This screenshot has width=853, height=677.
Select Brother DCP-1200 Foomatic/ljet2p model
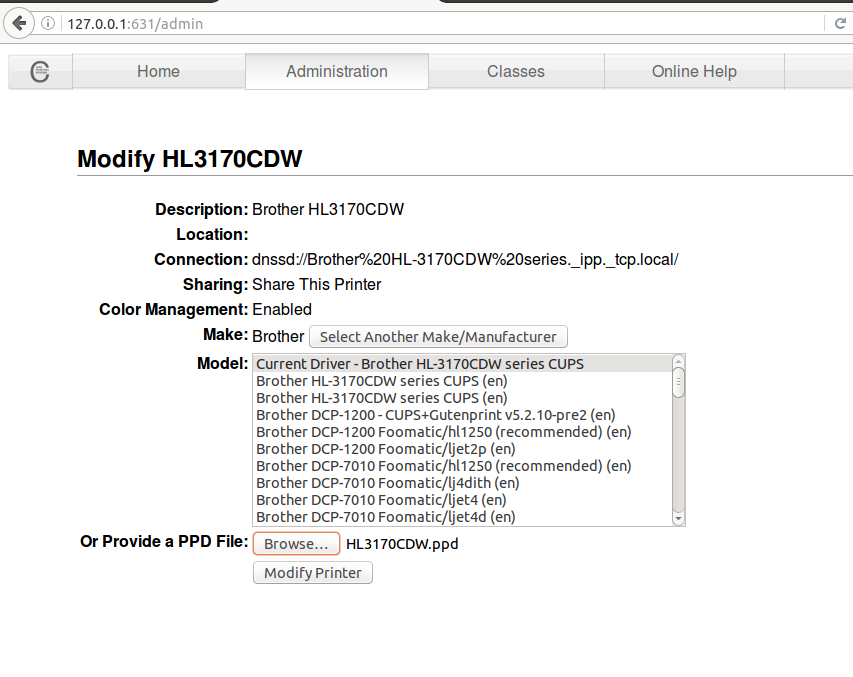coord(462,449)
